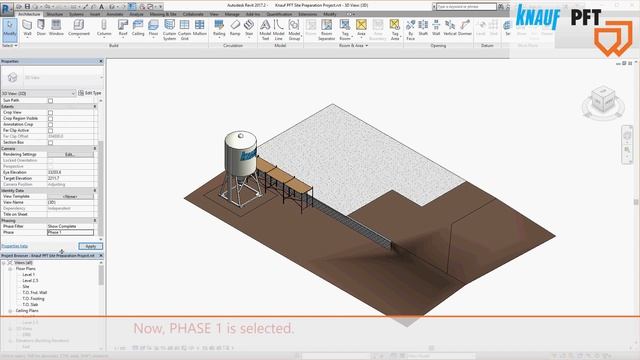The image size is (640, 360).
Task: Click Rendering Settings Edit button
Action: (x=70, y=155)
